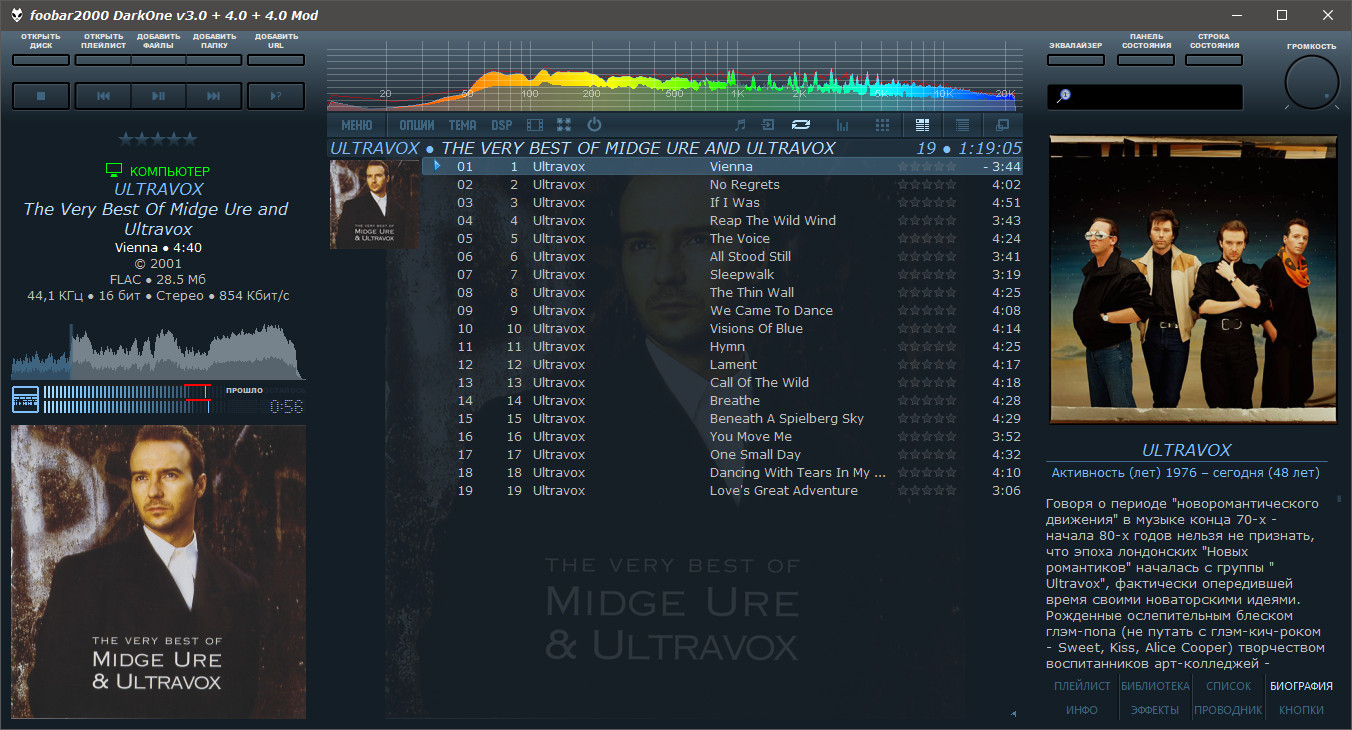Switch to the Эффекты tab
Viewport: 1352px width, 730px height.
click(1155, 710)
